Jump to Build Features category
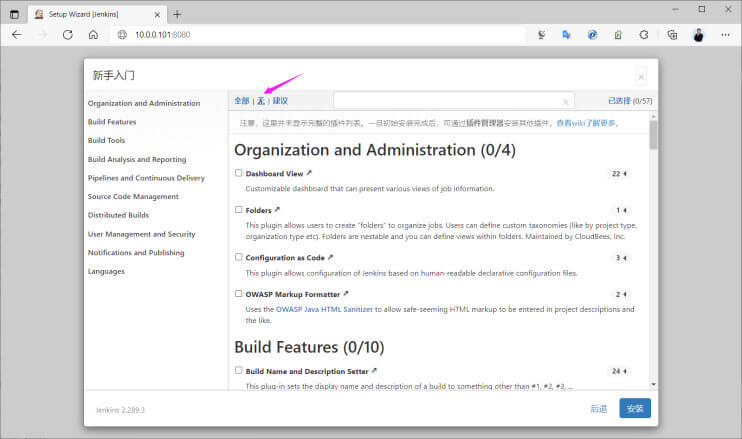Viewport: 742px width, 439px height. point(112,122)
